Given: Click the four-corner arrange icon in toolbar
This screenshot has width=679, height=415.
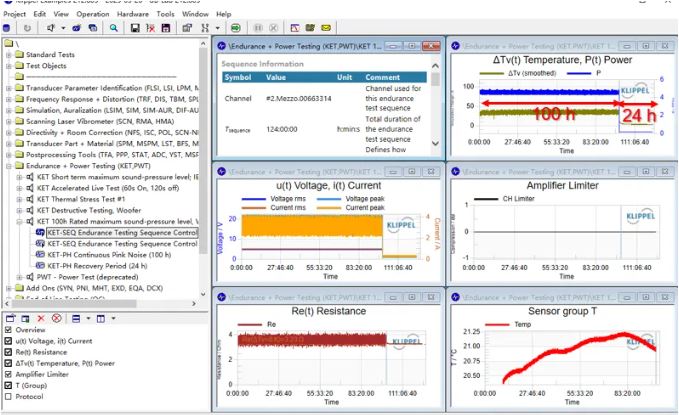Looking at the screenshot, I should pyautogui.click(x=205, y=28).
